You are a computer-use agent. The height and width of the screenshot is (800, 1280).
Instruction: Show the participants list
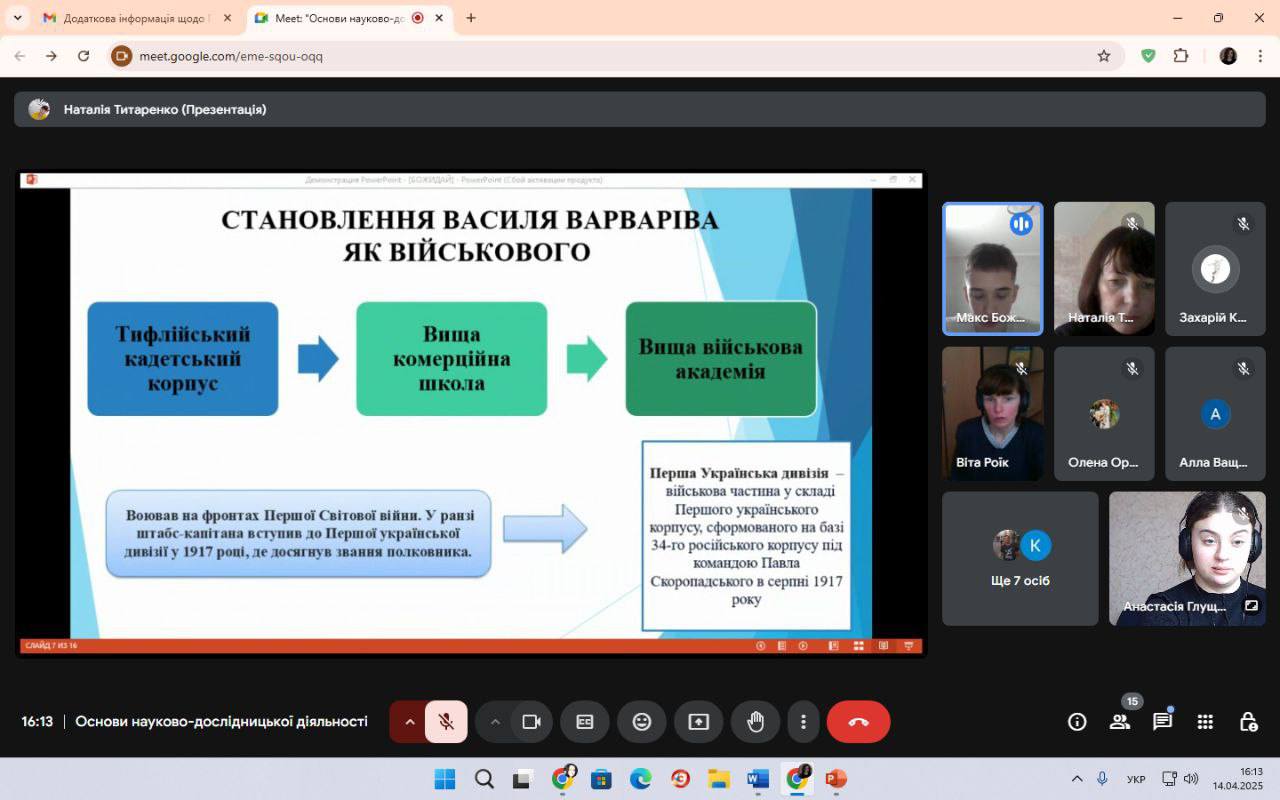coord(1120,722)
